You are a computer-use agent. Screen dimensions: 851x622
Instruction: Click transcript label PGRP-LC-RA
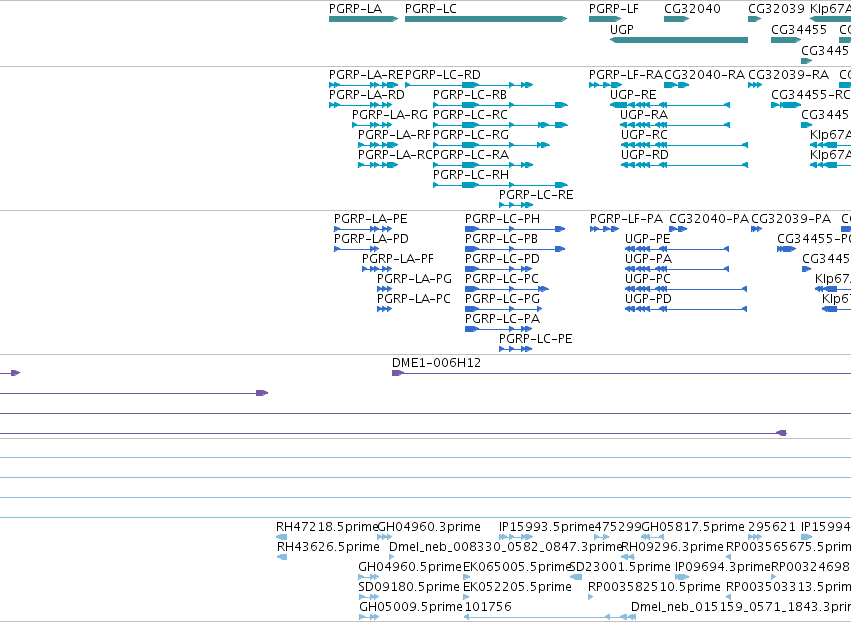471,155
